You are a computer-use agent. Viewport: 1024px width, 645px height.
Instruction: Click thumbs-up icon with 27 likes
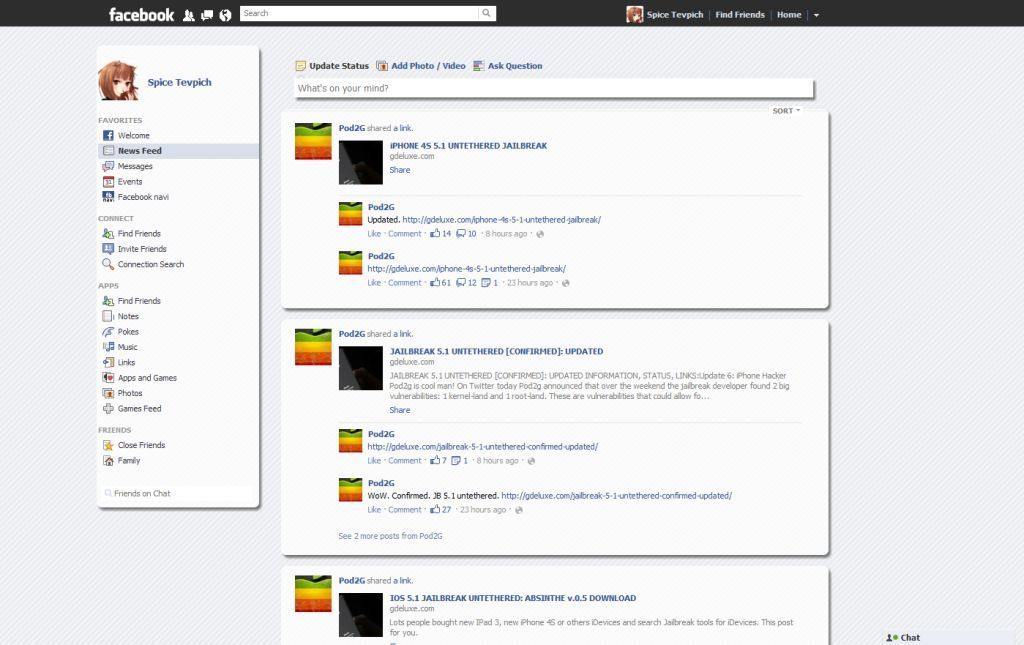pos(435,510)
